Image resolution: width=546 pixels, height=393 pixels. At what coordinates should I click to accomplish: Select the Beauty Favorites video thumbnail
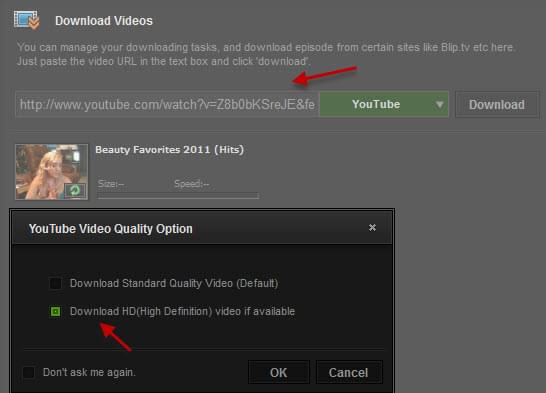[52, 172]
